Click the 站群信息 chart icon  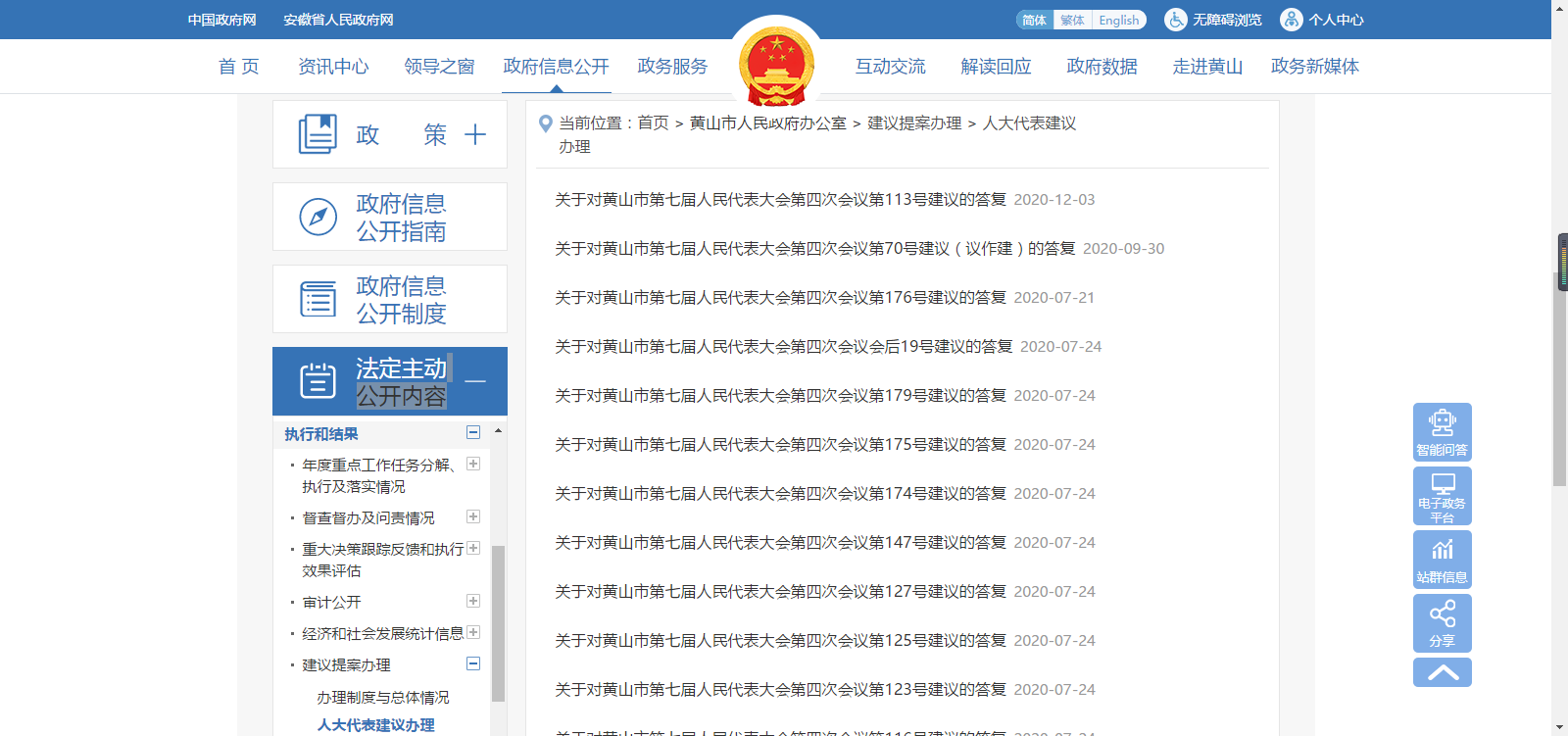tap(1442, 551)
